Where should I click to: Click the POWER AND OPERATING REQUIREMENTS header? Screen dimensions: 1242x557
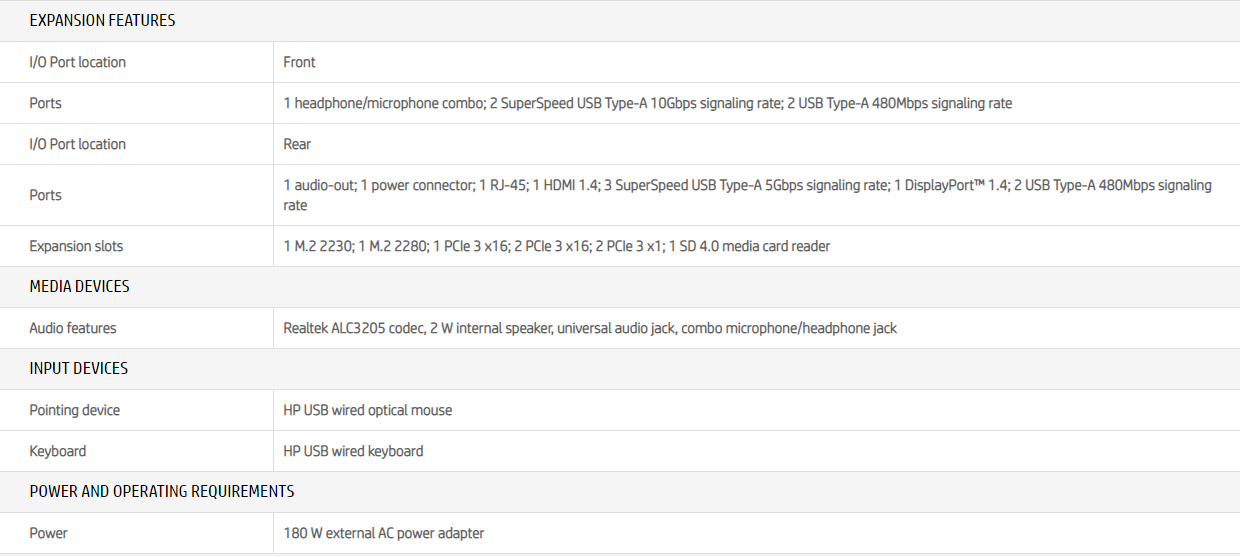coord(161,491)
